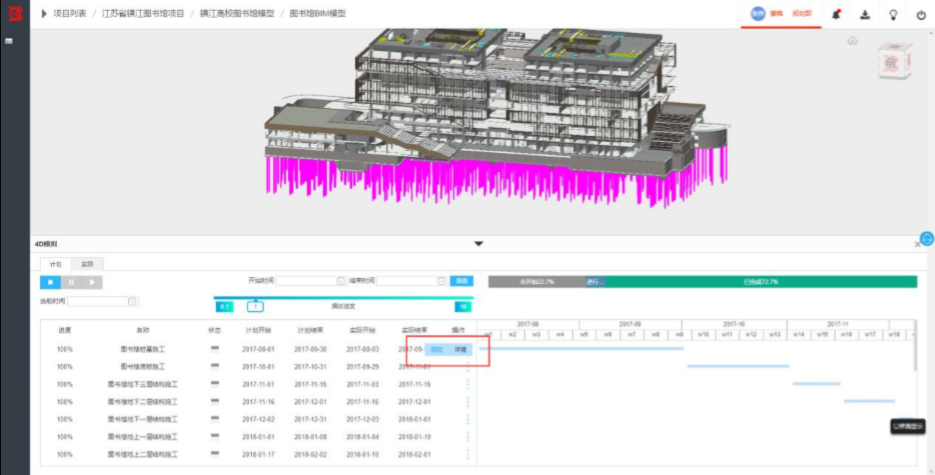Click the 结束时间 date input field

(x=411, y=281)
